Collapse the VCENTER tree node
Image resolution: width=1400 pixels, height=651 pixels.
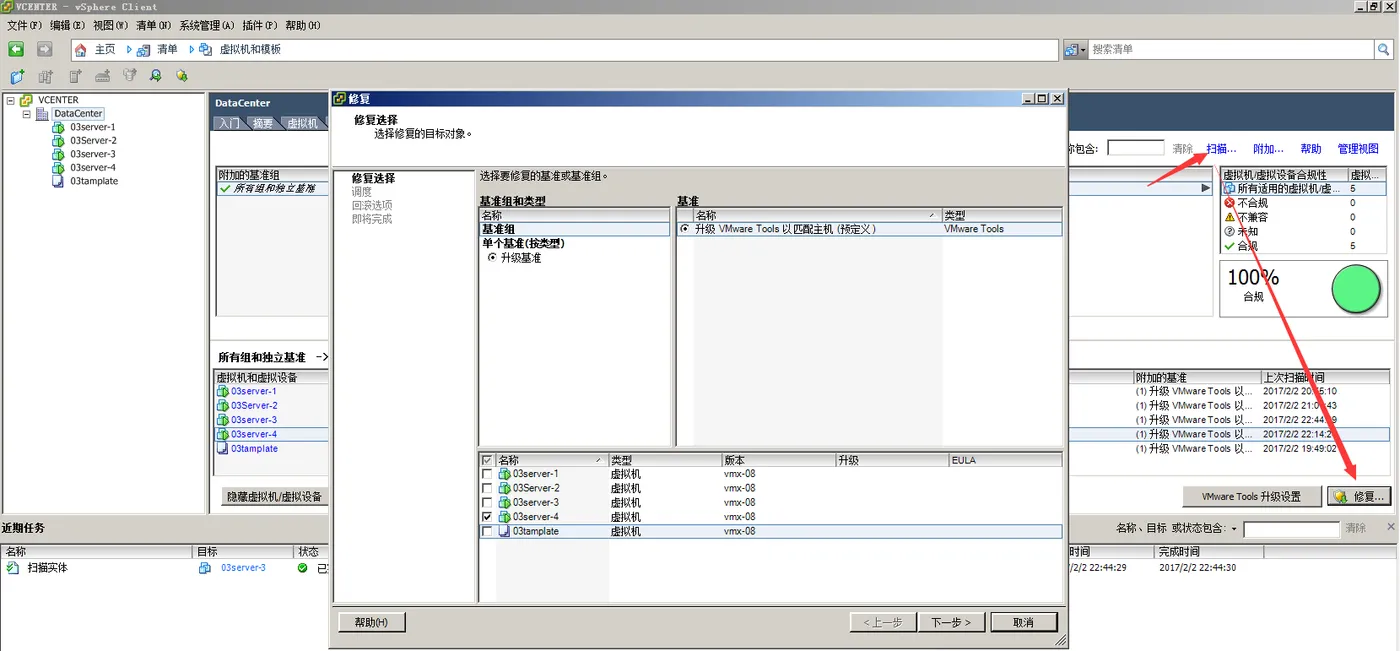[x=10, y=100]
